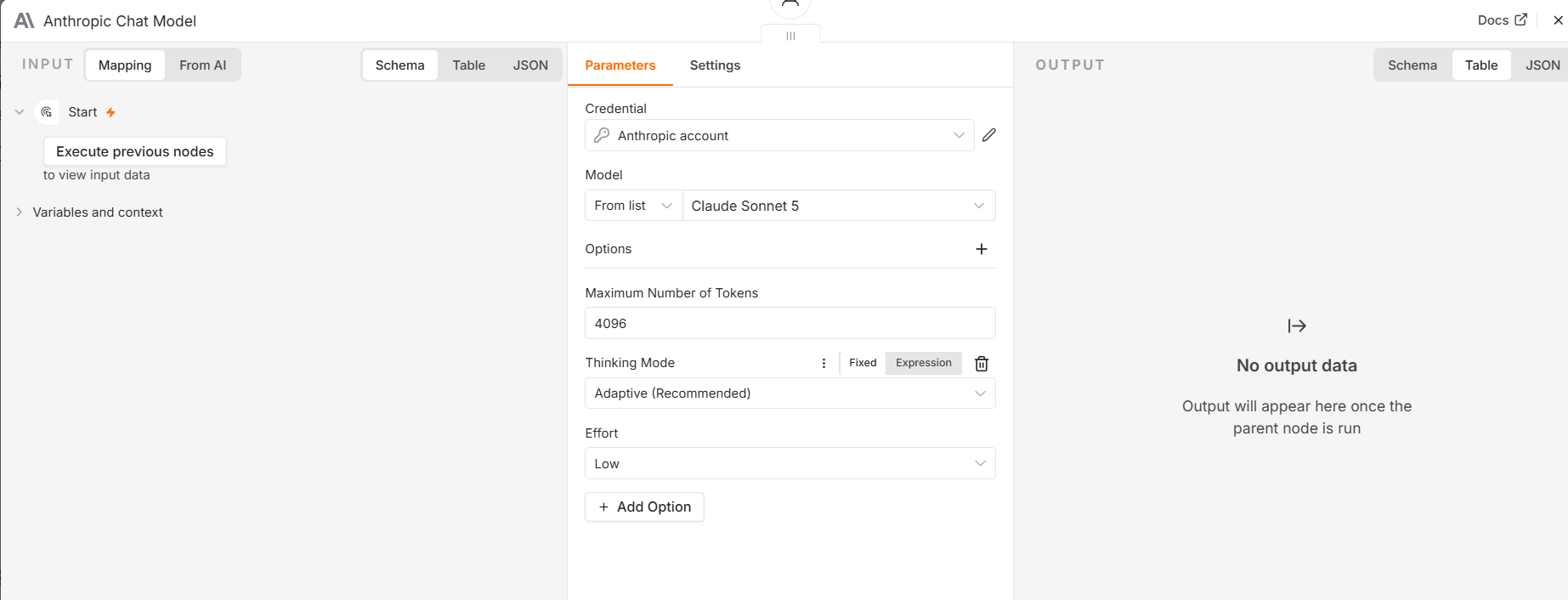Click the plus icon beside Options
1568x600 pixels.
click(982, 249)
